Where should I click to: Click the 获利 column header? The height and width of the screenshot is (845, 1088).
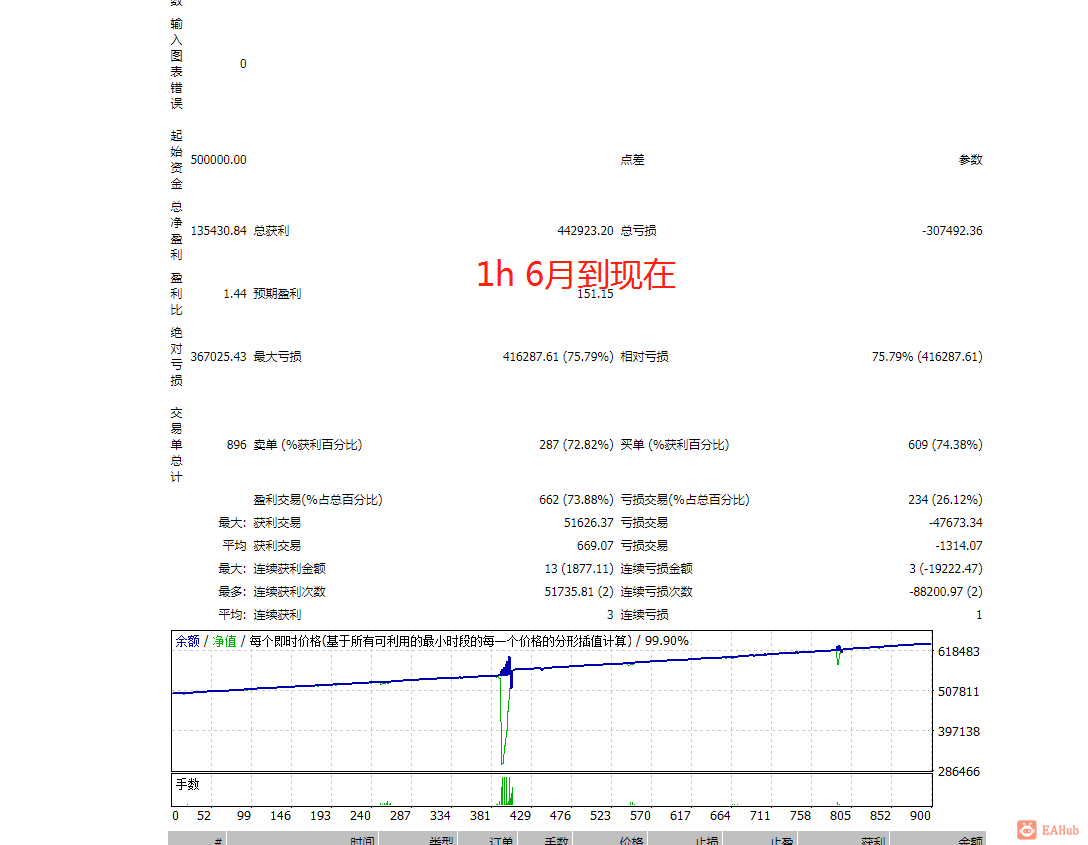(868, 841)
